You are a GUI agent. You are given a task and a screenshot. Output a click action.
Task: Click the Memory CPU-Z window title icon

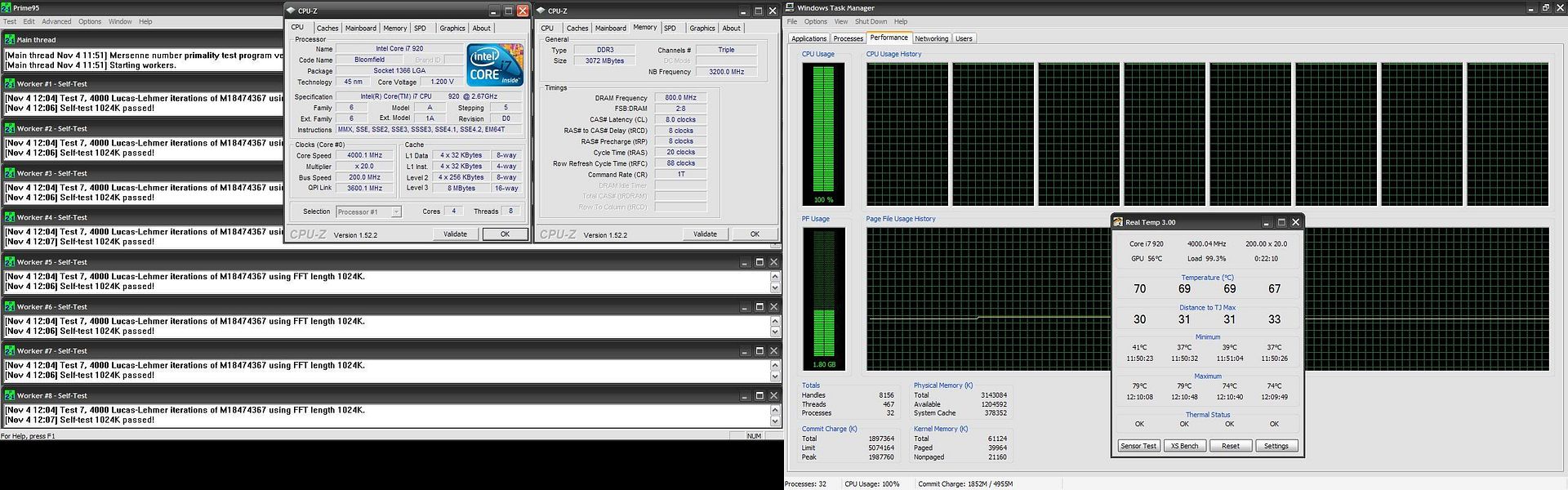(541, 11)
